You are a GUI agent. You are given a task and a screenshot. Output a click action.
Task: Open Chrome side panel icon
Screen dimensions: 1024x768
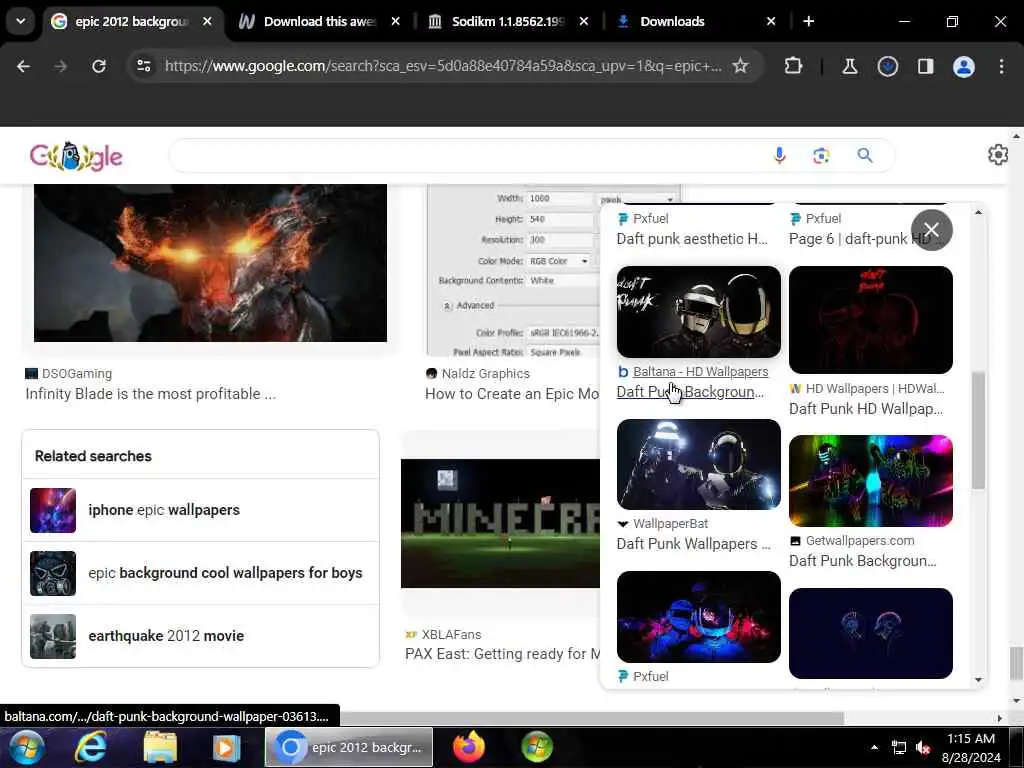point(925,66)
